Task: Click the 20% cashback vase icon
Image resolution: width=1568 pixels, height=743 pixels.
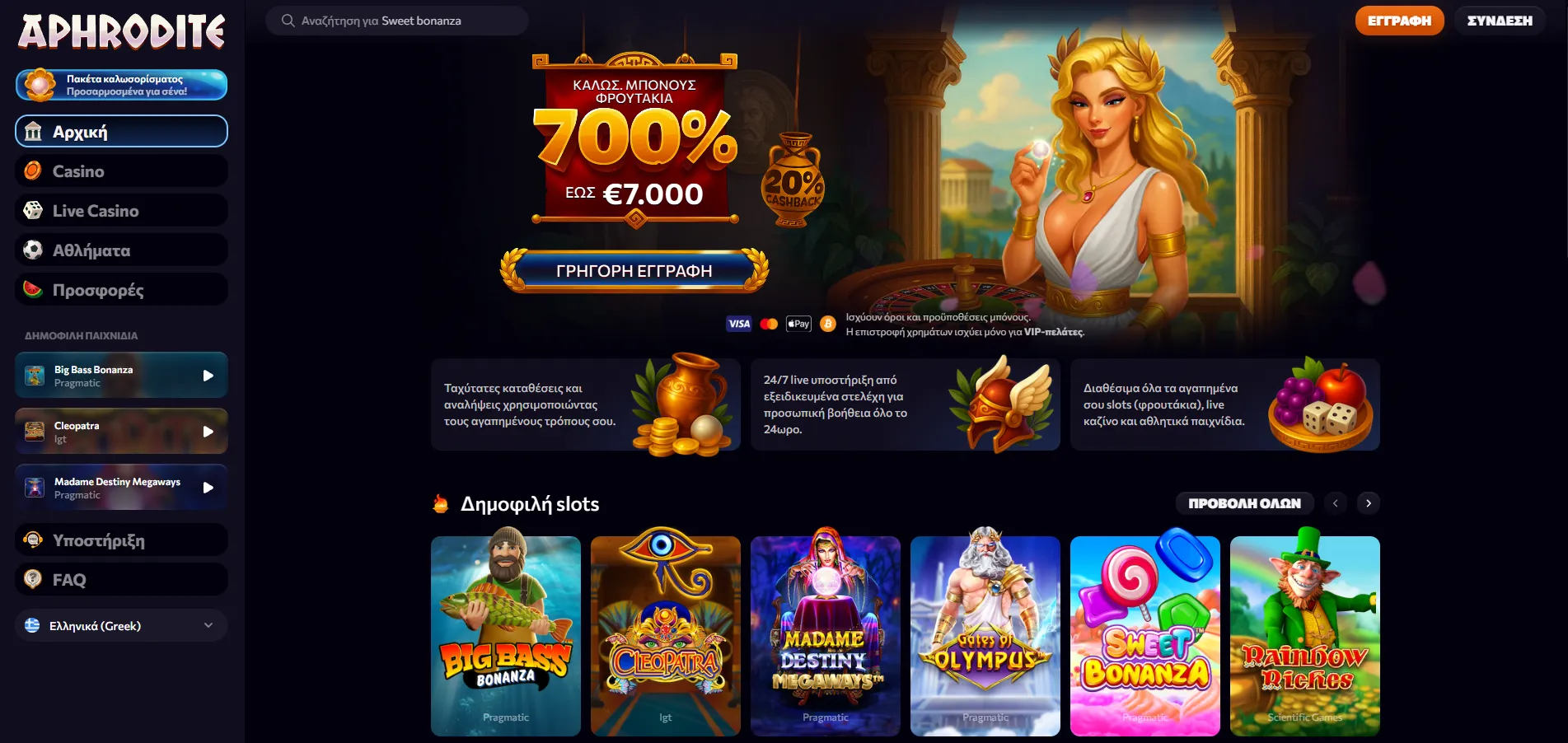Action: pos(793,180)
